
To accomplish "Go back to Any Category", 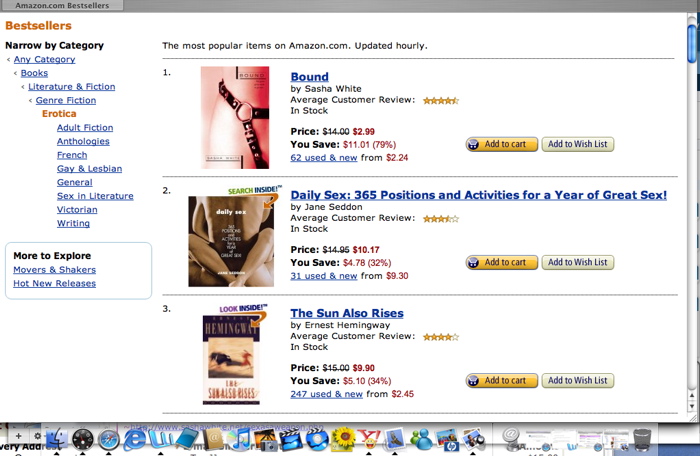I will click(x=44, y=59).
